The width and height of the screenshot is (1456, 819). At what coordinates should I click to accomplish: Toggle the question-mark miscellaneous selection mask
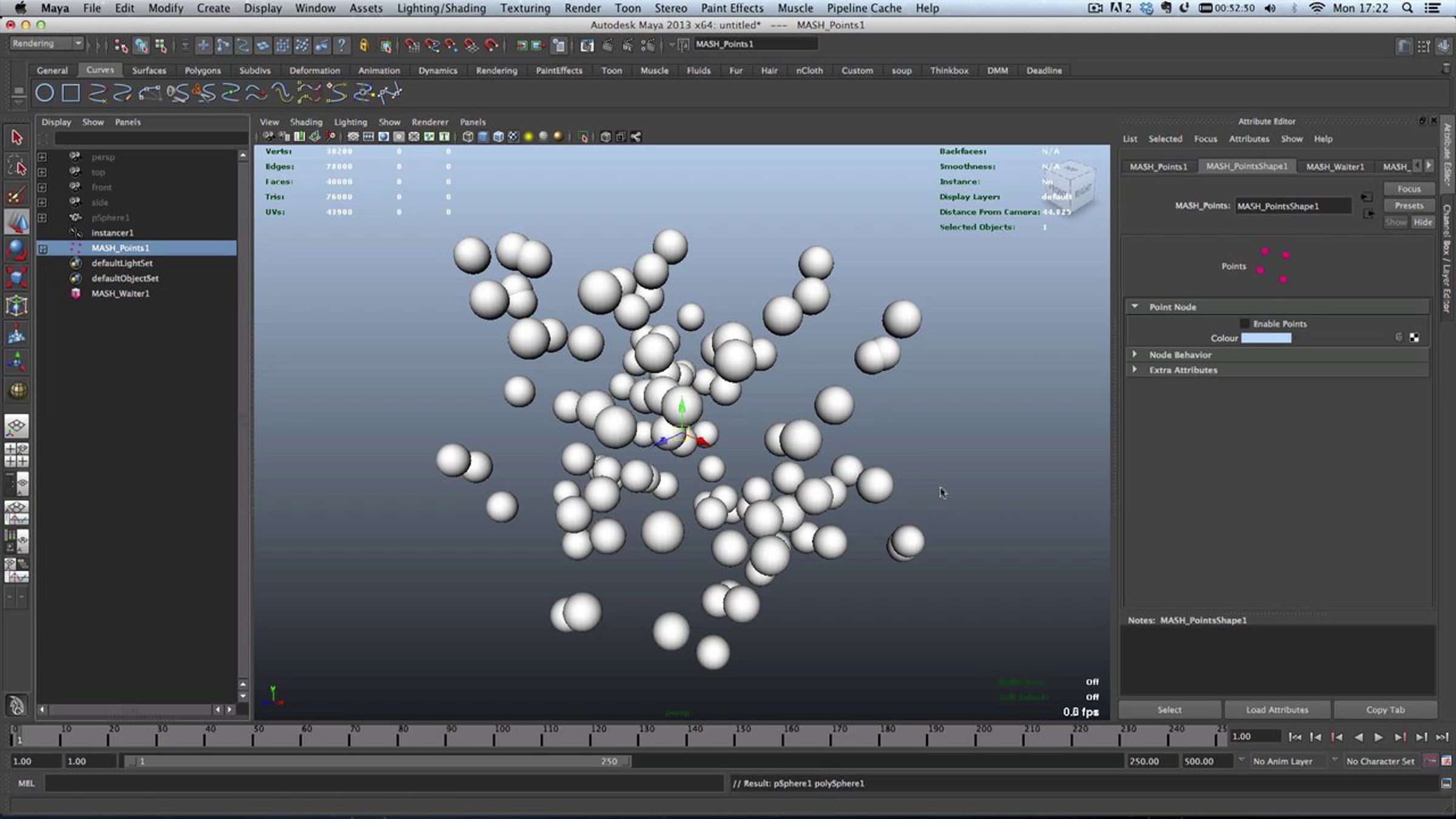coord(342,45)
